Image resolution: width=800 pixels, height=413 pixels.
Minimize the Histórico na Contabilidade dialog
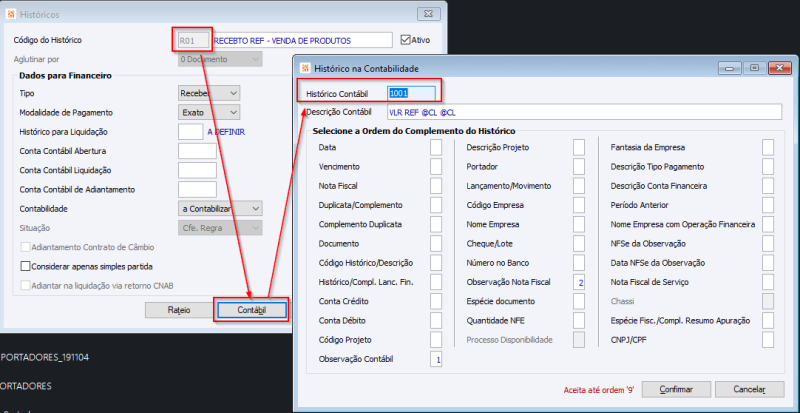click(x=729, y=67)
